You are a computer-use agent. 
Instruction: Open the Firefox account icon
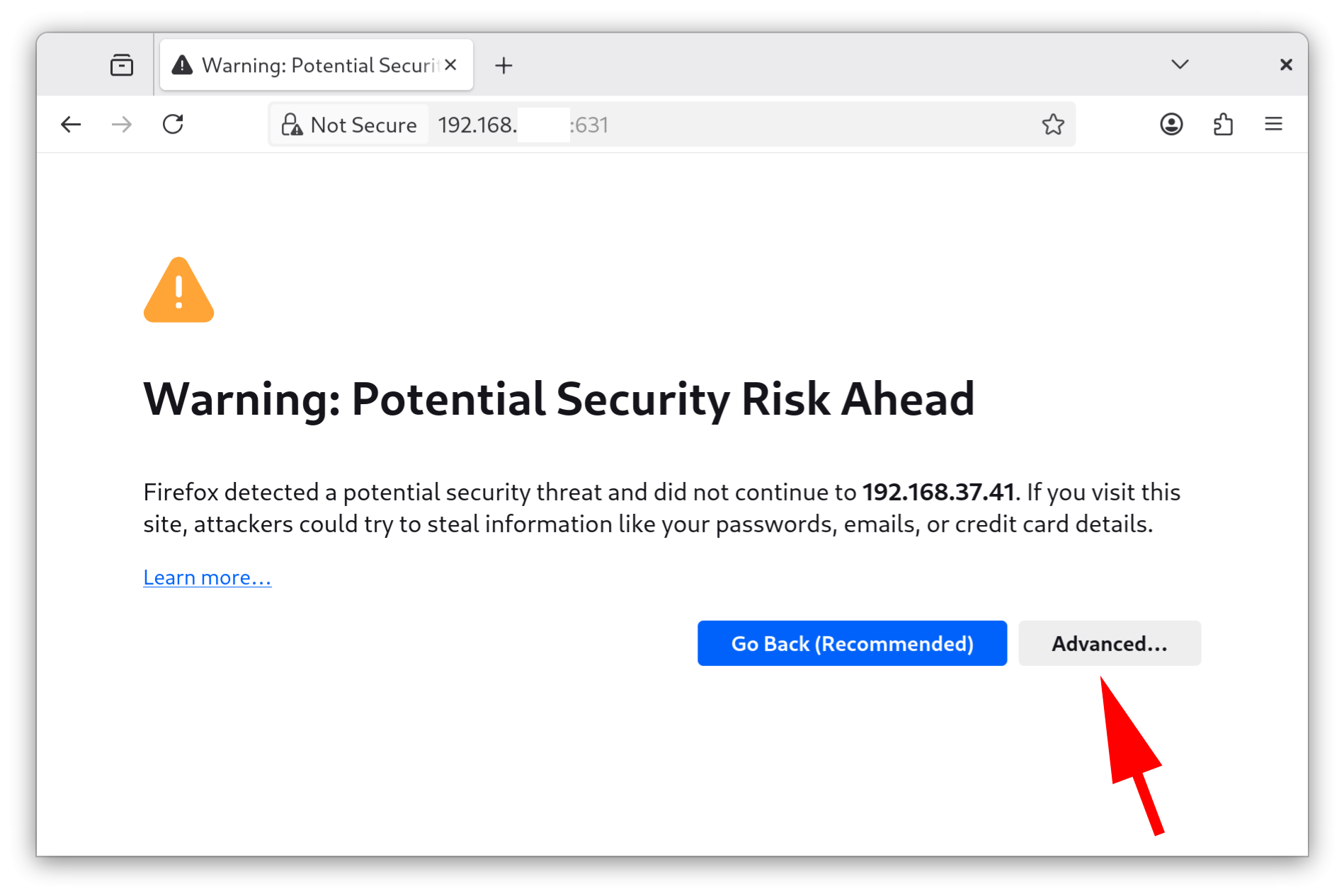pyautogui.click(x=1171, y=125)
